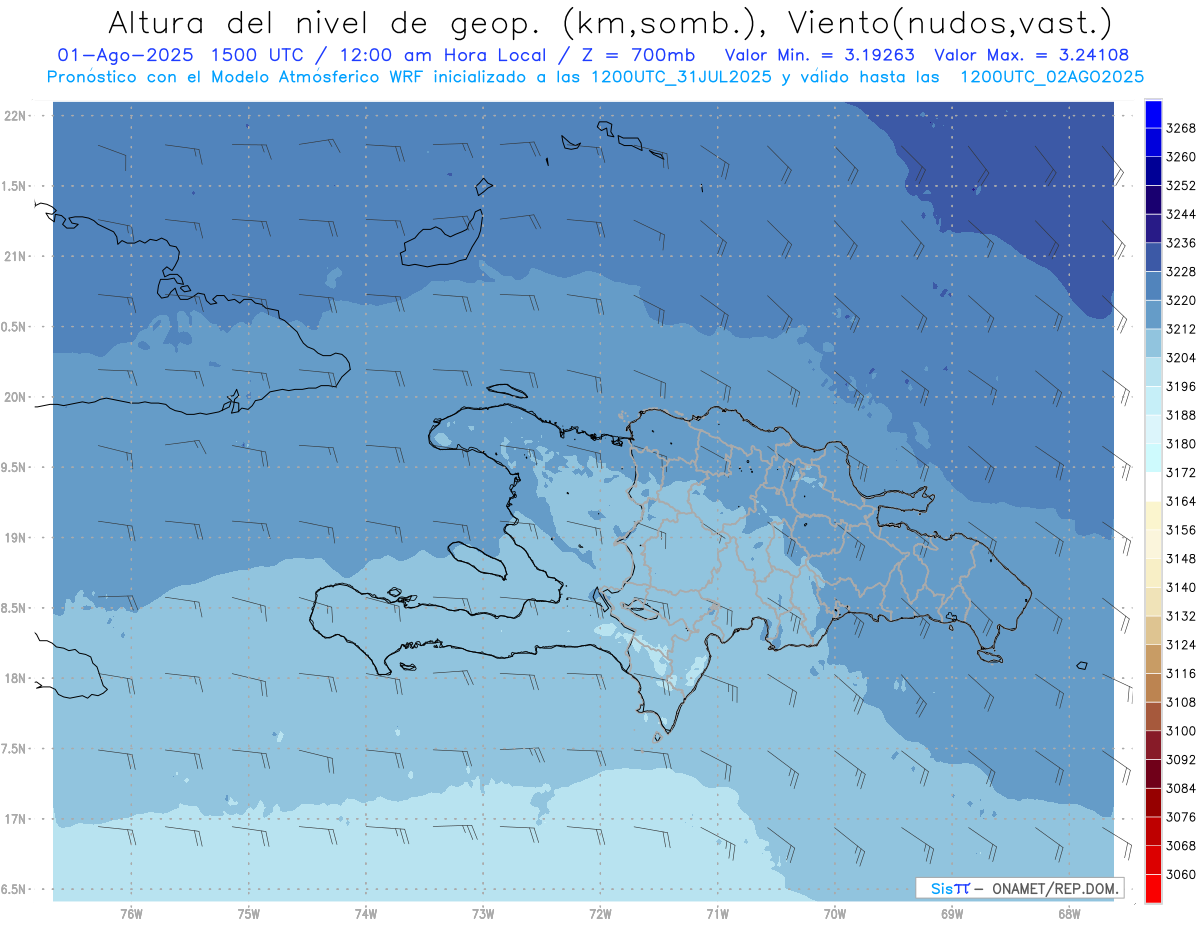Click the '0.5N' latitude label
The height and width of the screenshot is (927, 1200).
(14, 327)
